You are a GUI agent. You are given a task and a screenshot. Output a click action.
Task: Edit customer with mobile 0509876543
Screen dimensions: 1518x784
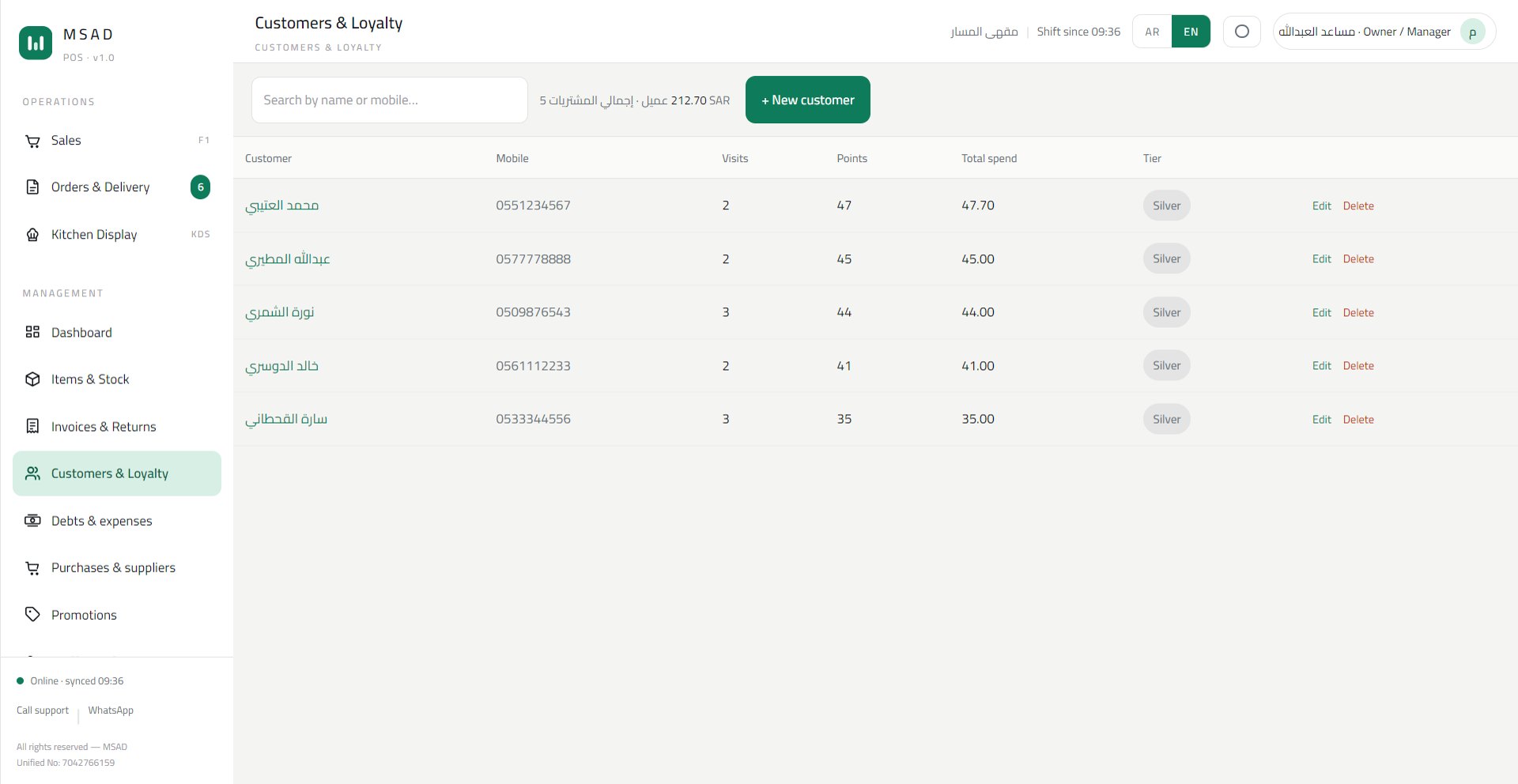[1321, 313]
